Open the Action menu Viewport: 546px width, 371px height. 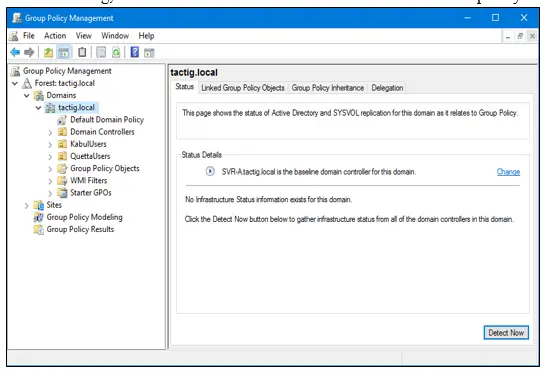55,36
